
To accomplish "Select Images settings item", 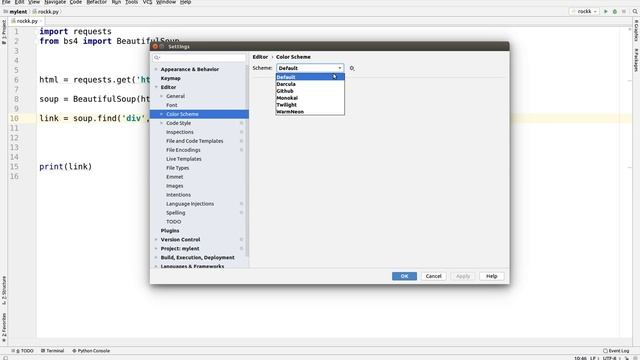I will 175,186.
